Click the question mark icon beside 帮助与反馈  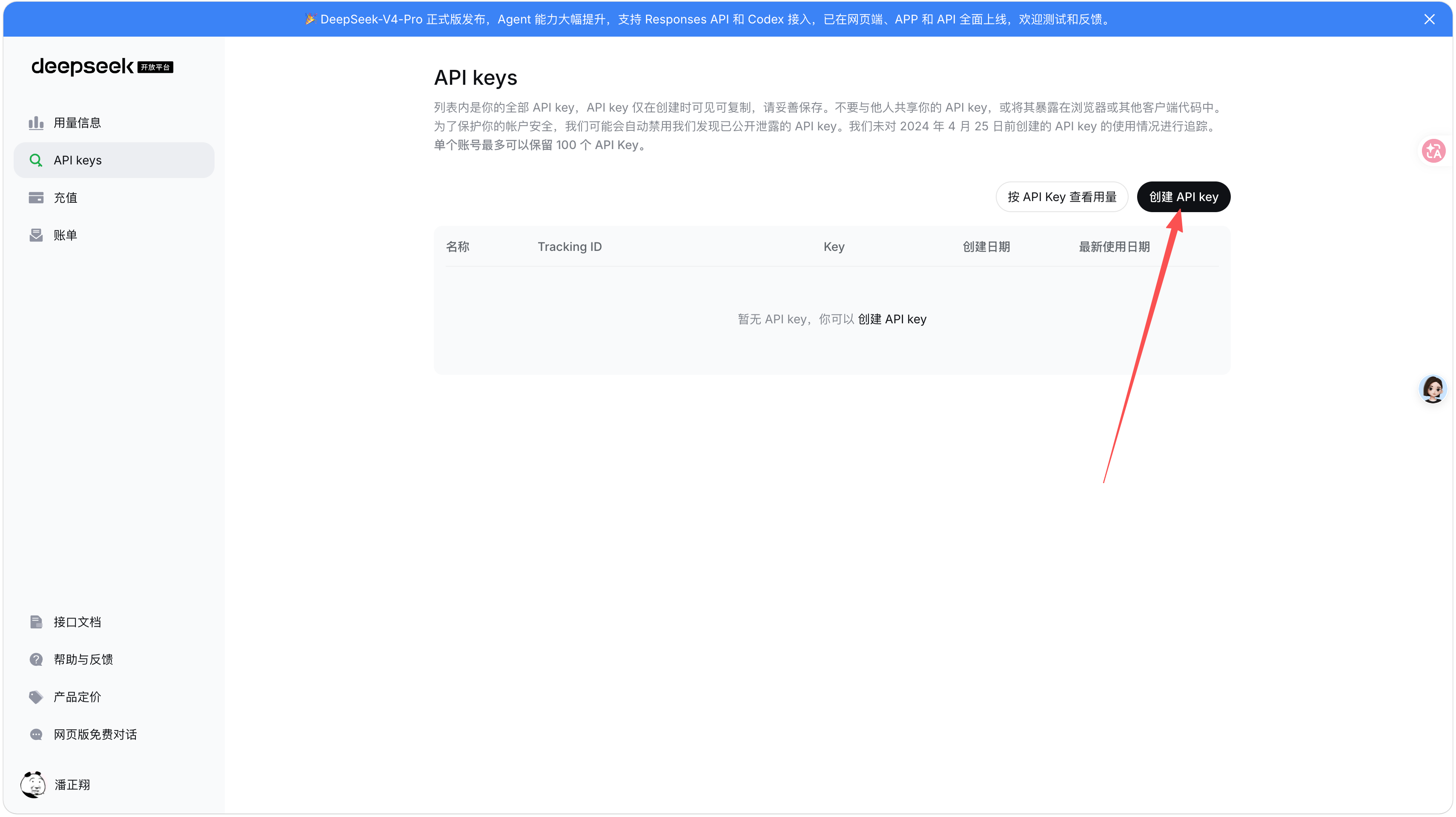coord(36,659)
